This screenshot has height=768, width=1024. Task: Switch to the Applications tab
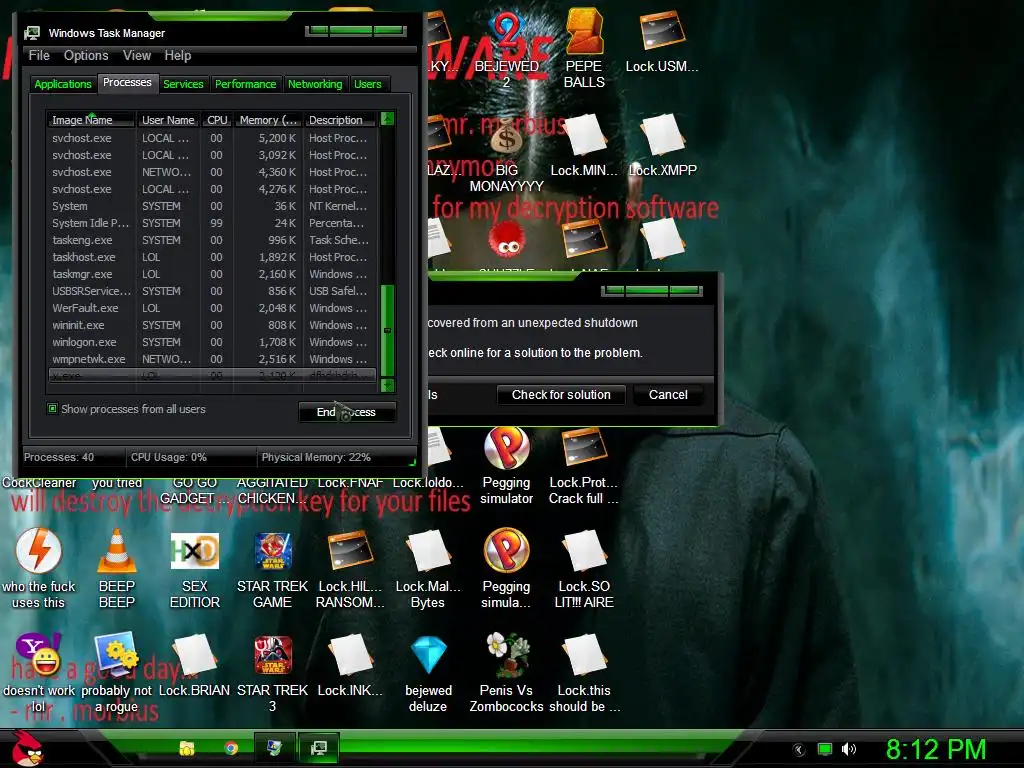click(63, 84)
